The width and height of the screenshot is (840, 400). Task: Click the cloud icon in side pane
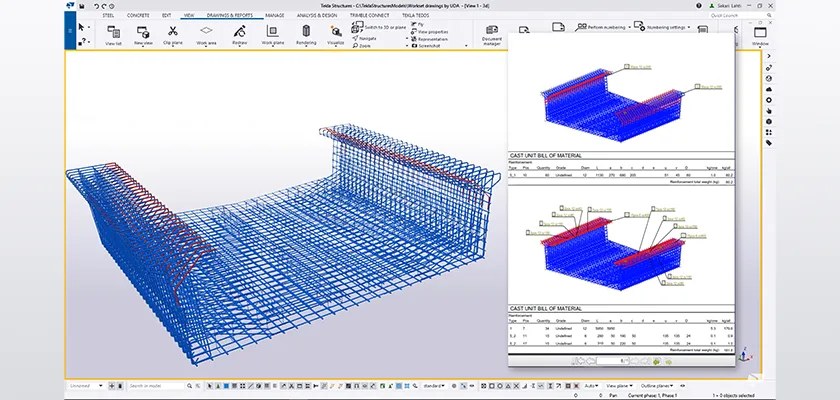769,89
